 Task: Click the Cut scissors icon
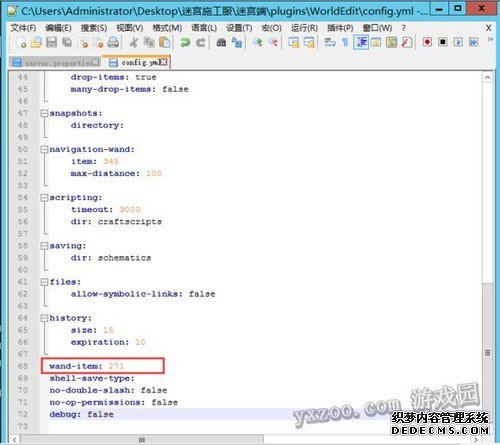click(x=134, y=42)
